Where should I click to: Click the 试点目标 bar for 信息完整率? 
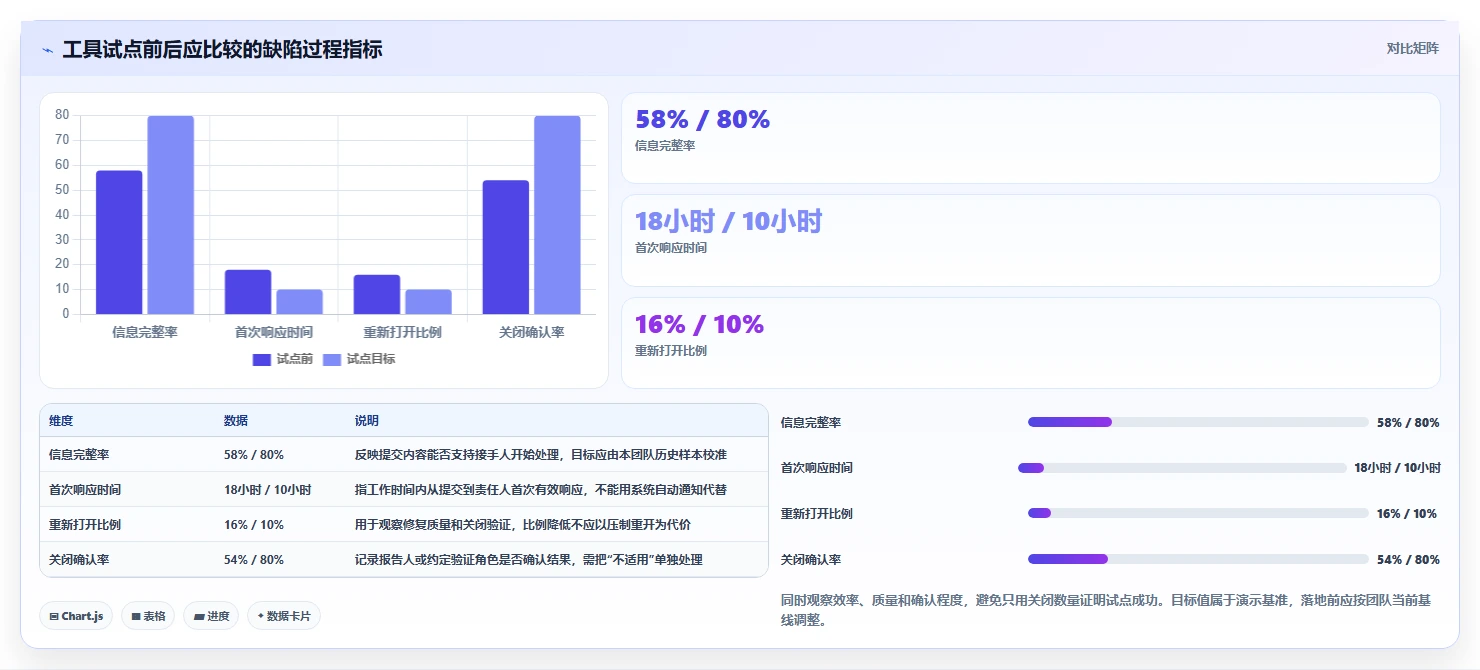(x=171, y=215)
